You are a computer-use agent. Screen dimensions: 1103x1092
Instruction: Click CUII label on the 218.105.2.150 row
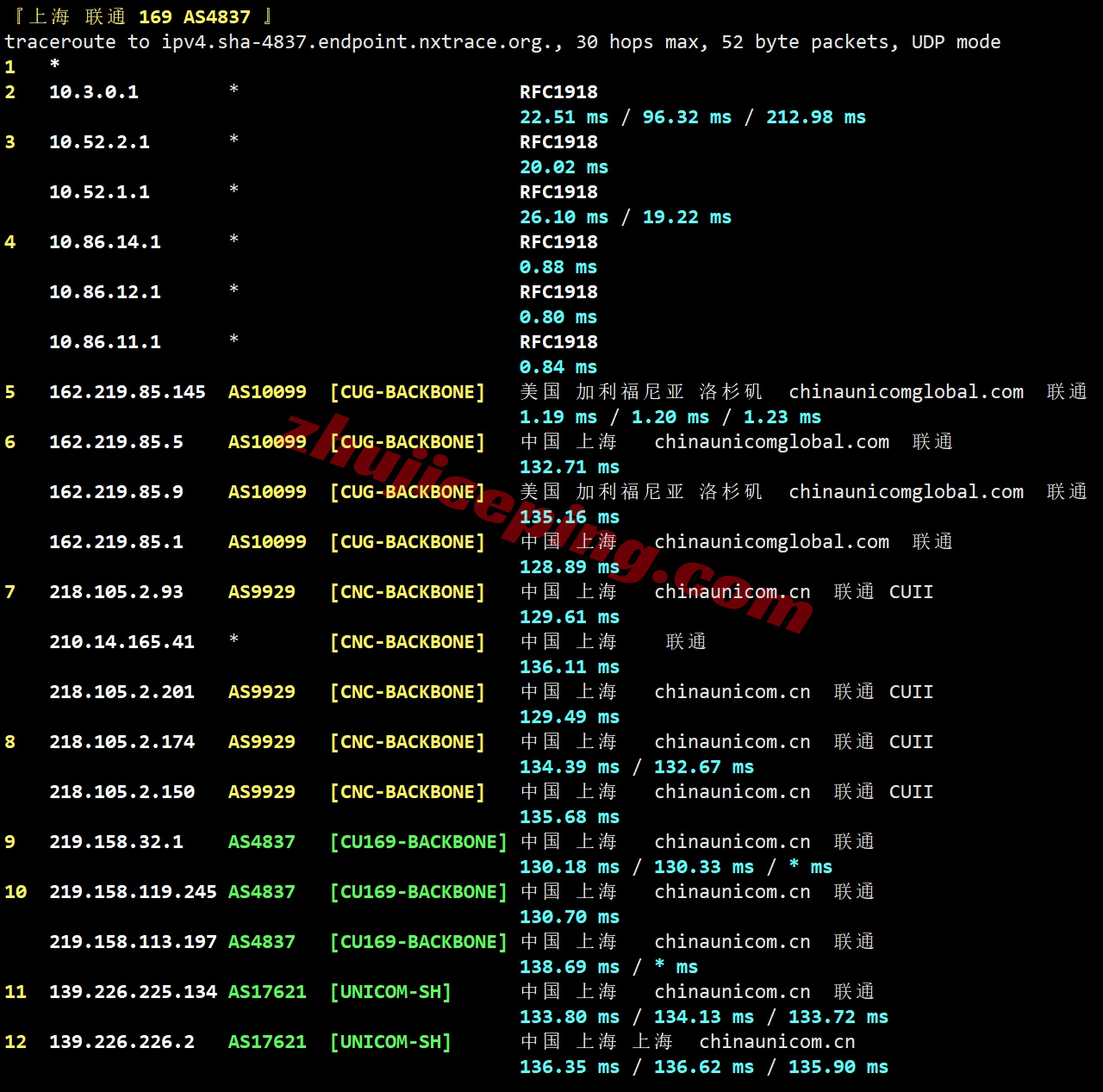911,792
